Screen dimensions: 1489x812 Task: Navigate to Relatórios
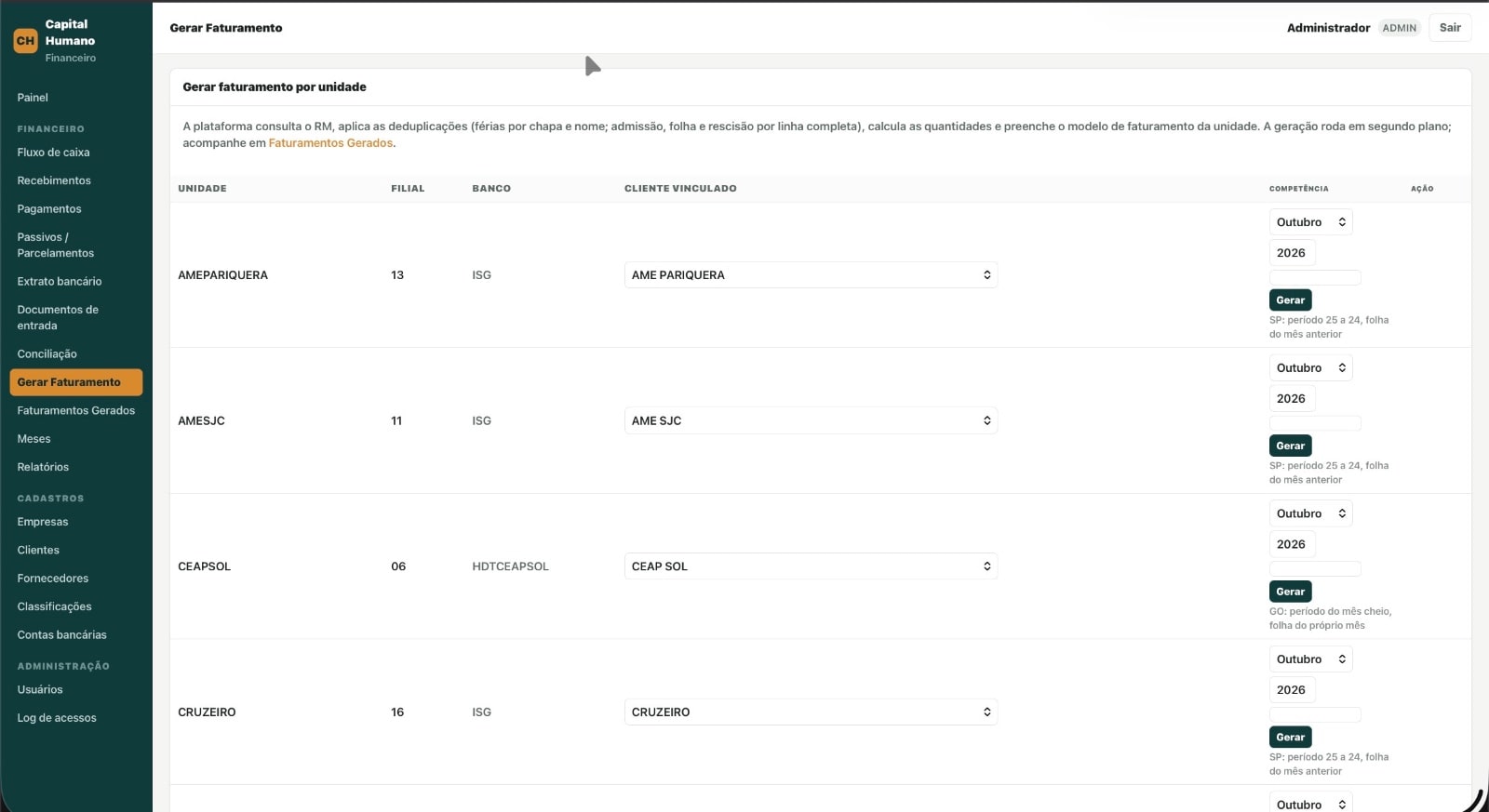click(x=43, y=467)
